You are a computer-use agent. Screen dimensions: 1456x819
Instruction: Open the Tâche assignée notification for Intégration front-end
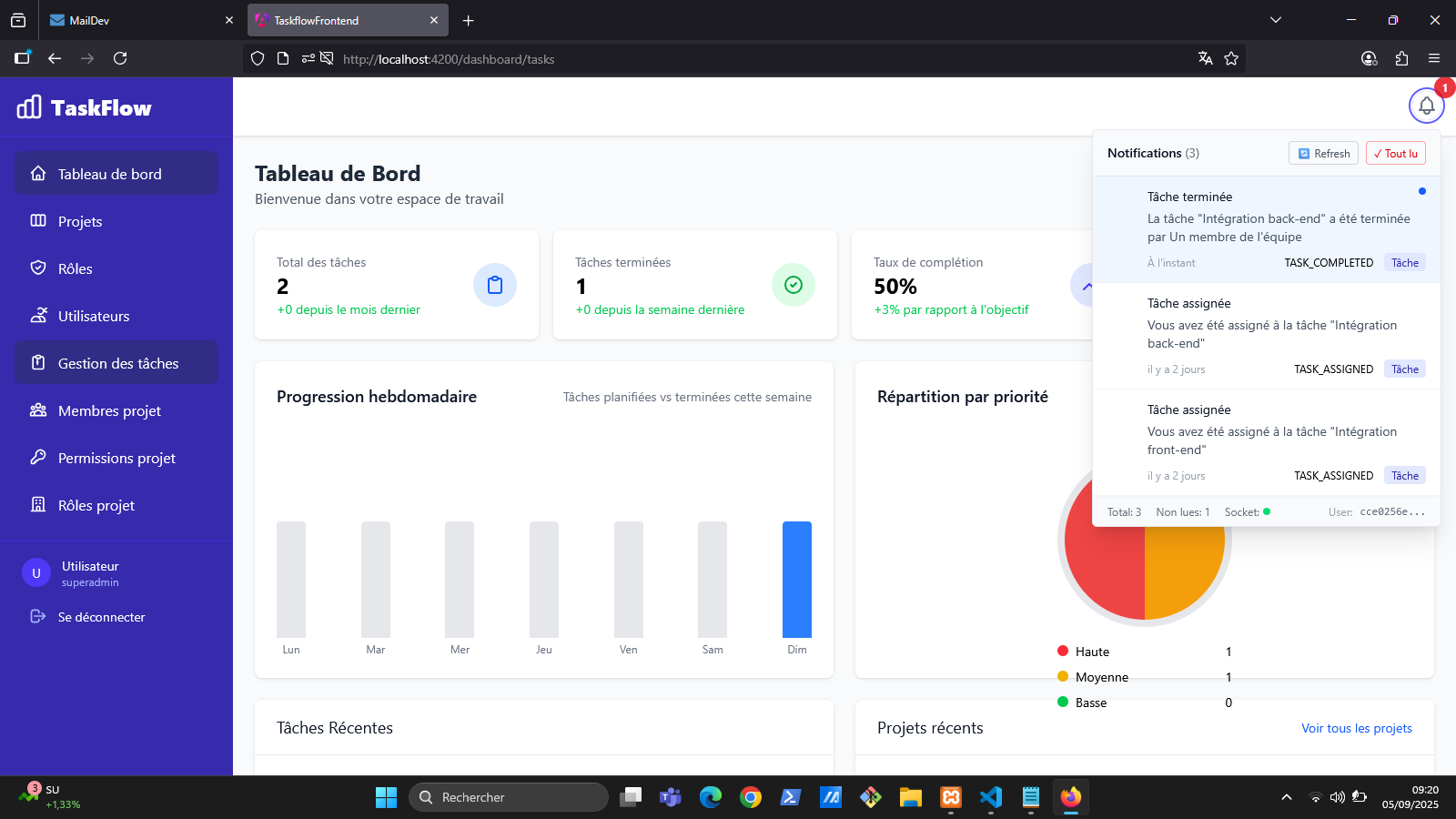(1267, 442)
